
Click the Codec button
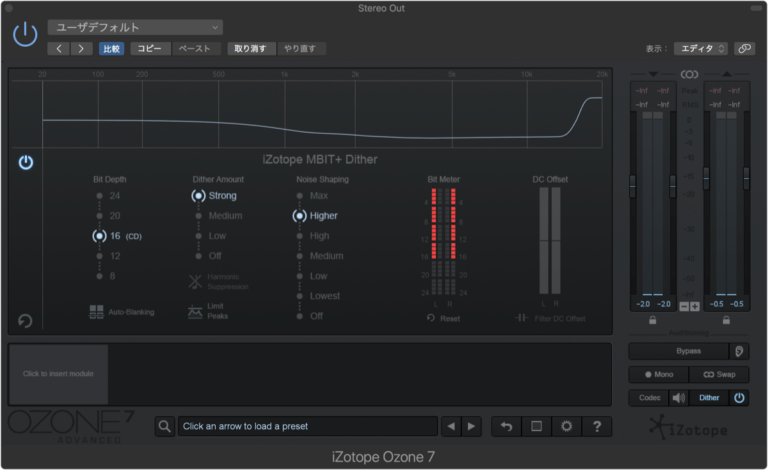click(649, 398)
